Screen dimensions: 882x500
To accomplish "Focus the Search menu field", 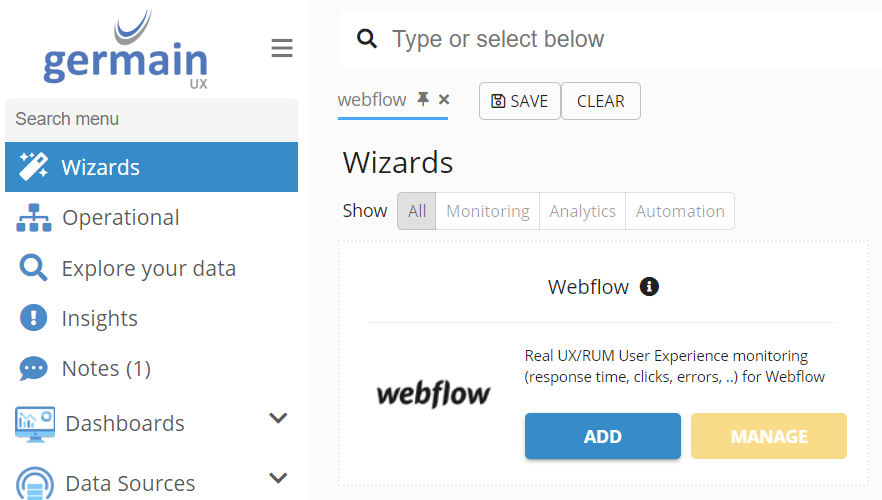I will coord(151,119).
